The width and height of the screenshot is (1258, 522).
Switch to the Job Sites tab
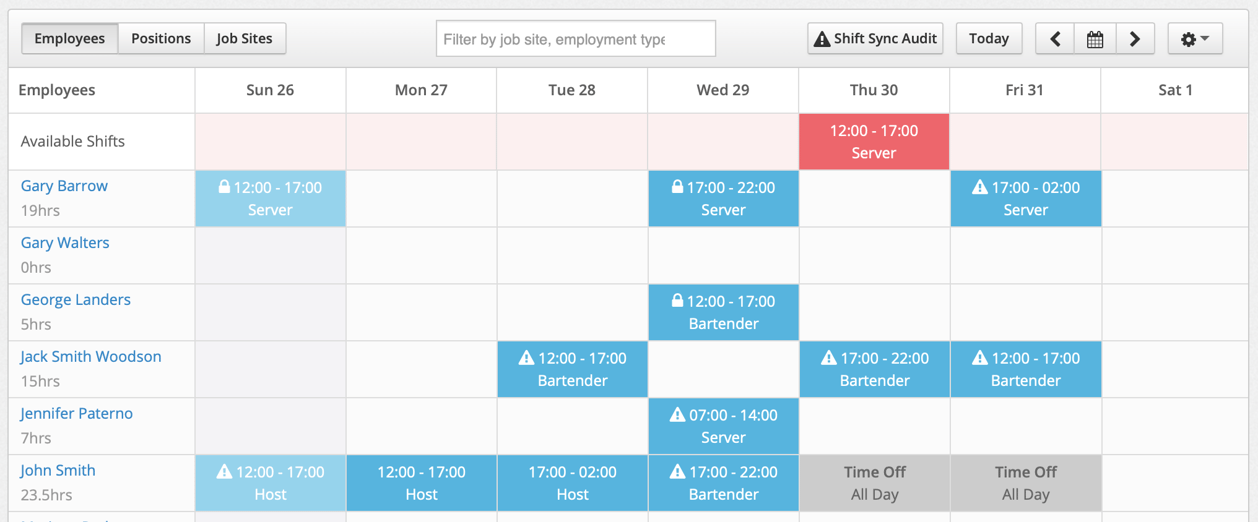coord(245,39)
